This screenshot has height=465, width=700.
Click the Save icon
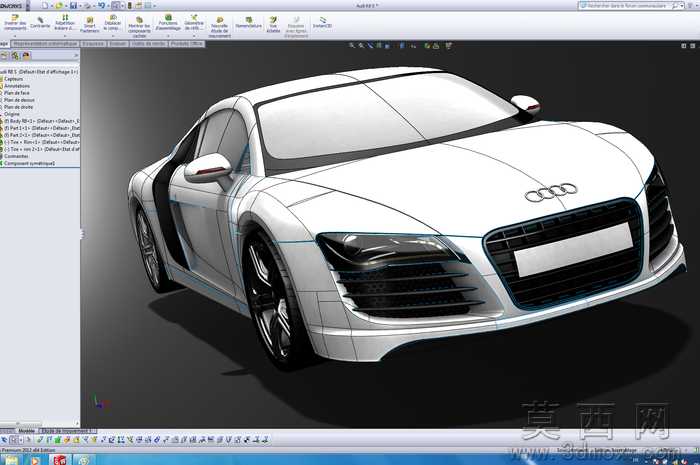point(74,5)
